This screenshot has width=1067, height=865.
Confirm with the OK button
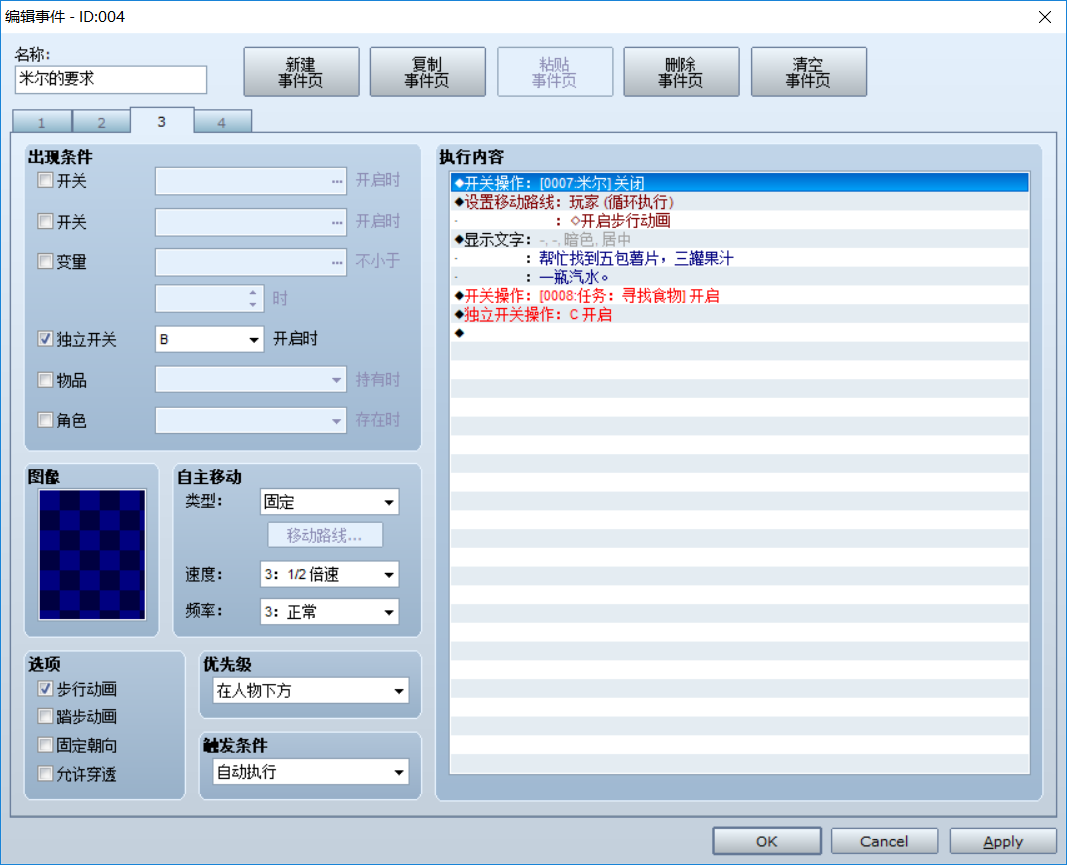coord(767,841)
